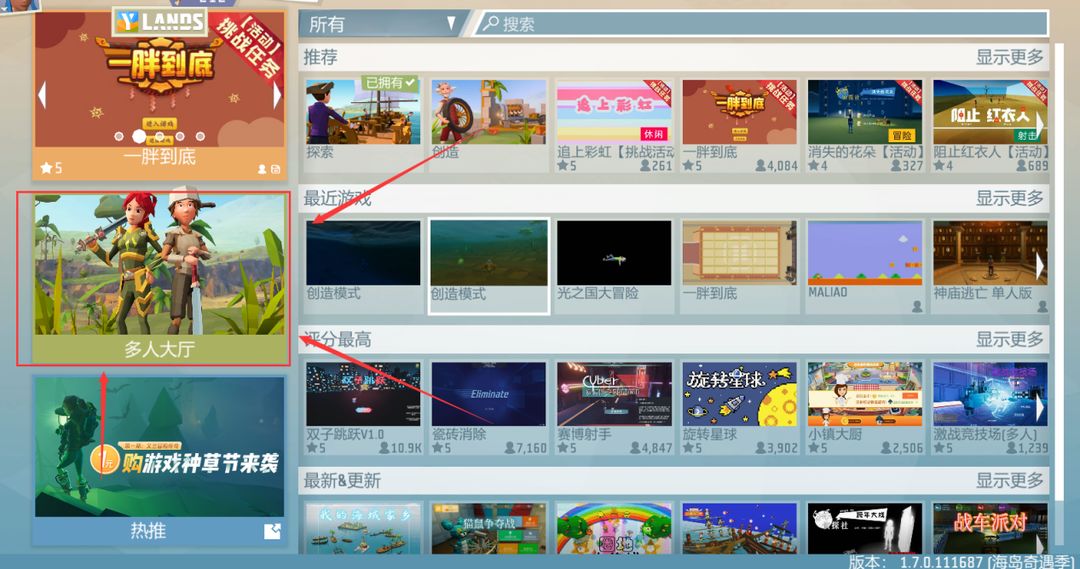Open the 战车派对 thumbnail in 最新&更新
Screen dimensions: 1080x569
point(990,528)
